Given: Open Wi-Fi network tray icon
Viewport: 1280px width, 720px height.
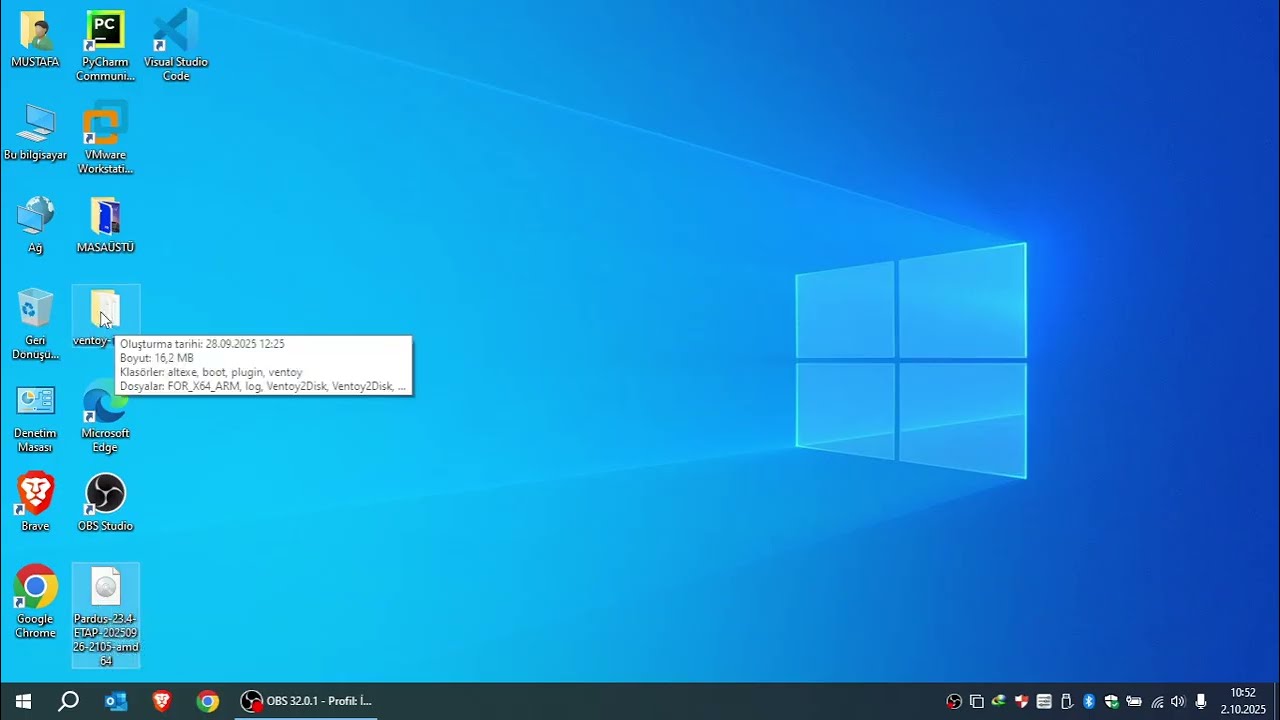Looking at the screenshot, I should pos(1157,702).
